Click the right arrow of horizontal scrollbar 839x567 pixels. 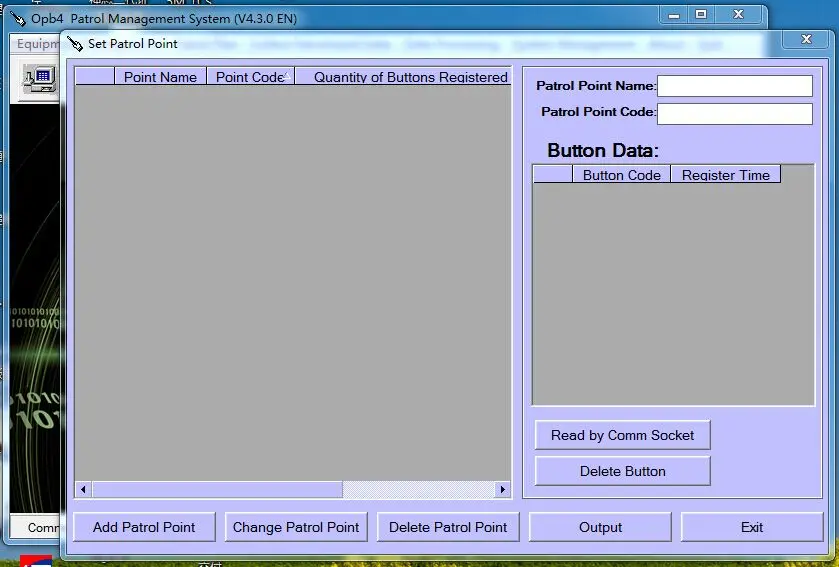click(x=502, y=489)
